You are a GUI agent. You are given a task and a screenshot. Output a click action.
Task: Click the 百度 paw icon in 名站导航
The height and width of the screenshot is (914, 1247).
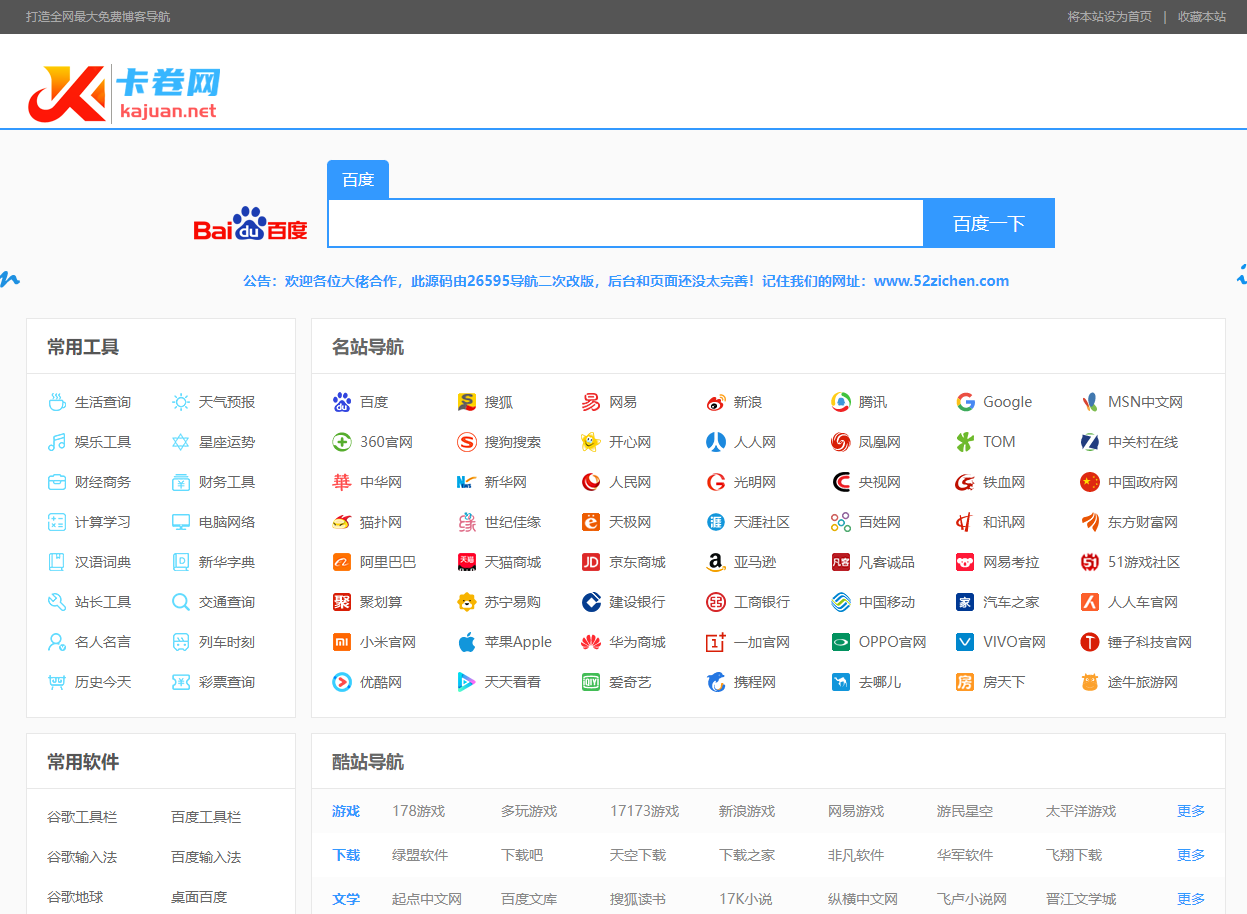[342, 402]
